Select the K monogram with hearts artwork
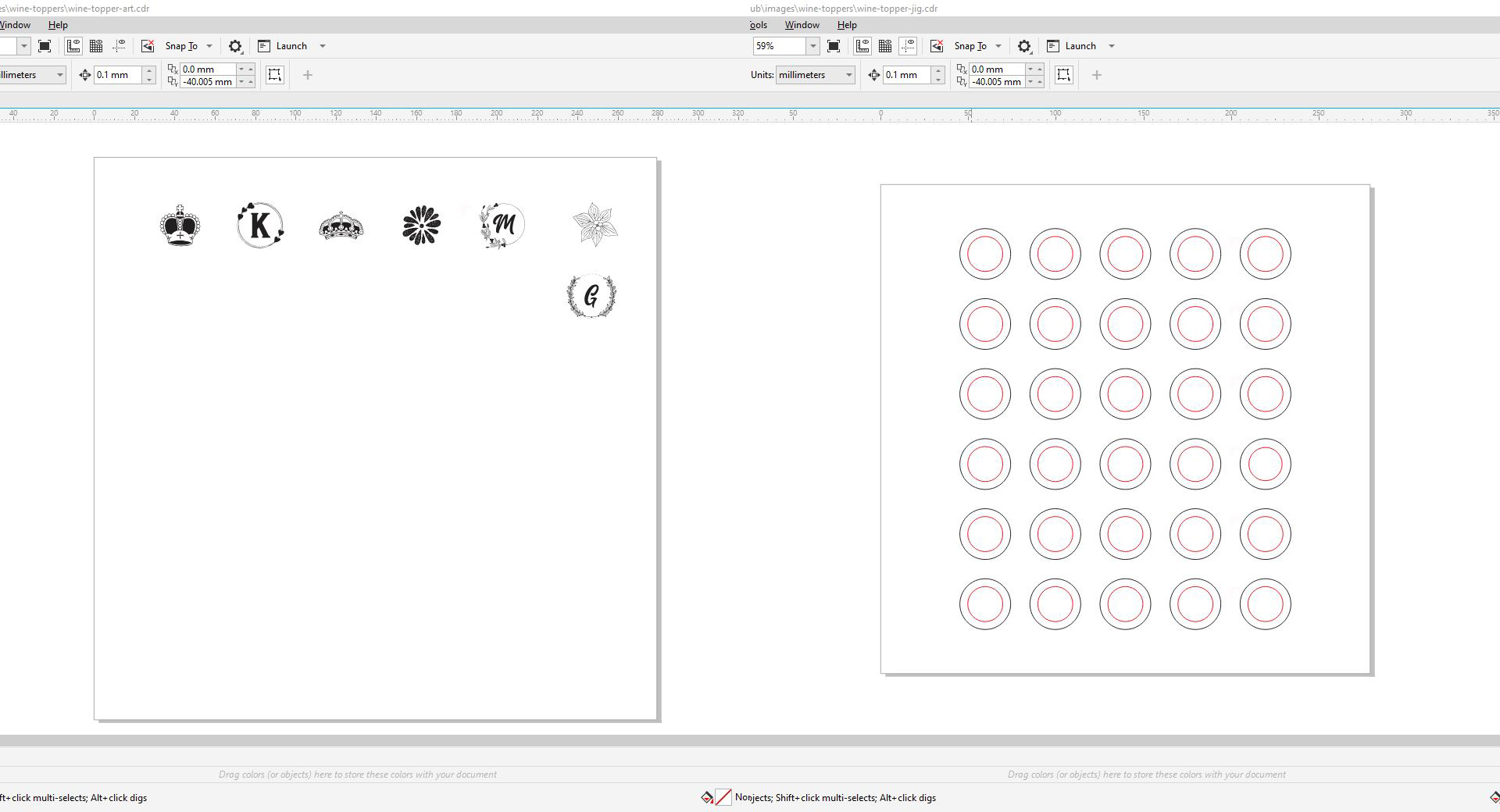Viewport: 1500px width, 812px height. pyautogui.click(x=260, y=225)
